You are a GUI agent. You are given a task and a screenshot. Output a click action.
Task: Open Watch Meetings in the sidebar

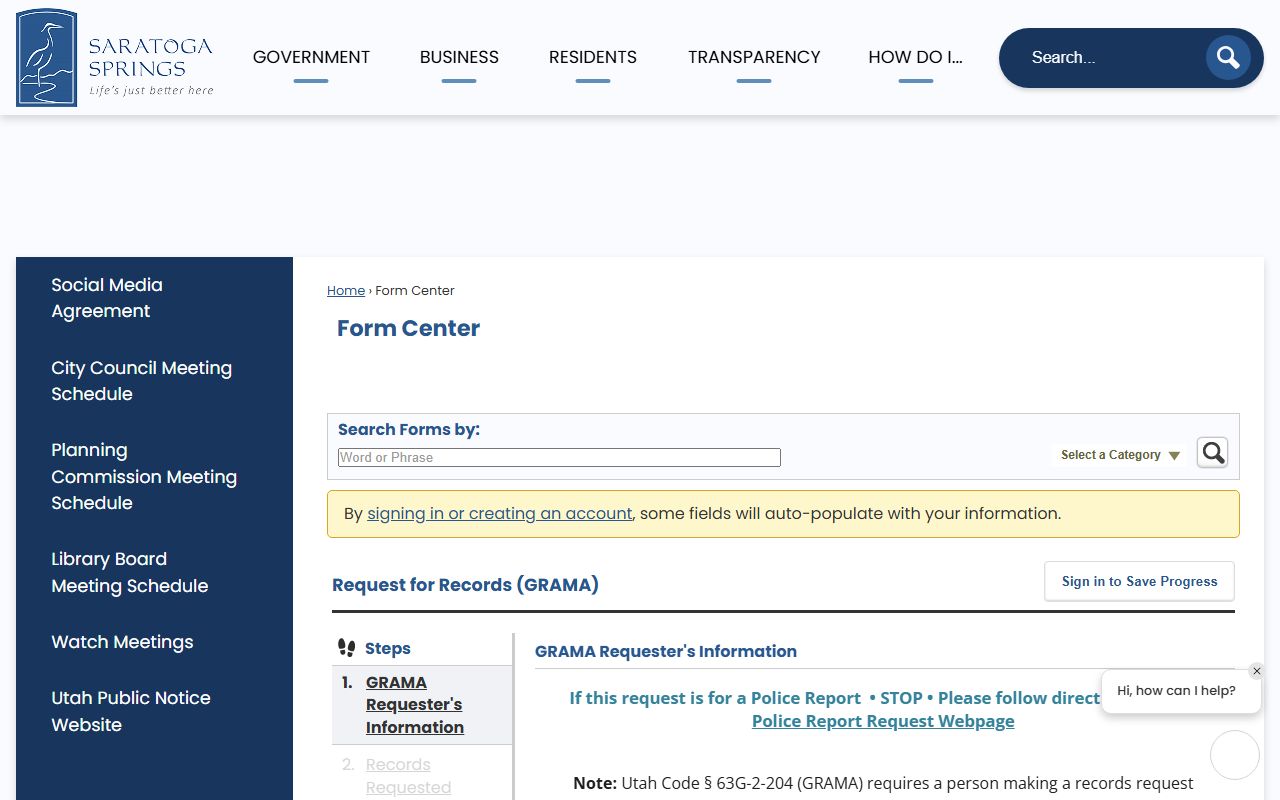(122, 642)
